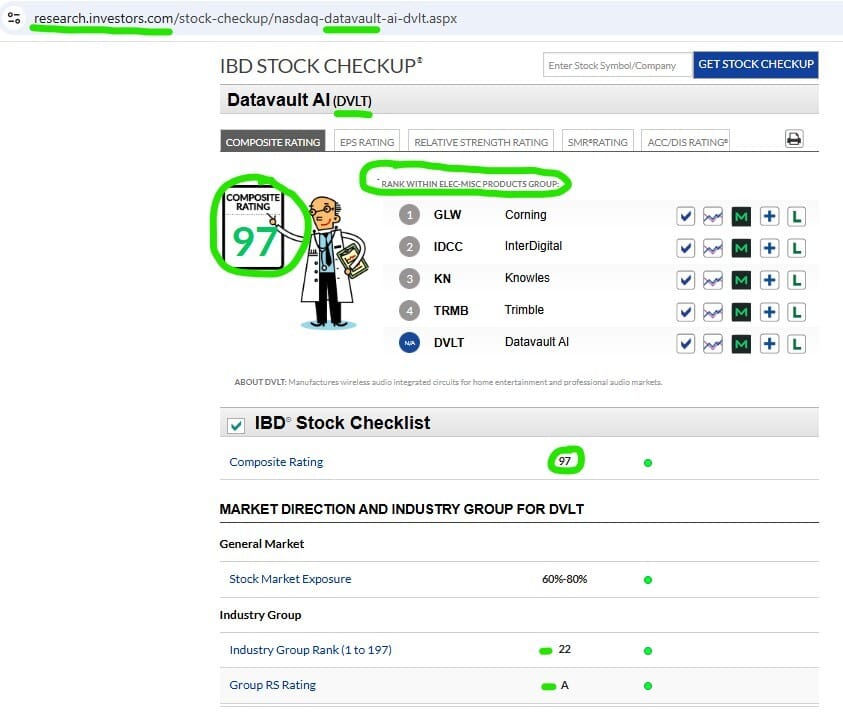Click the green M icon for GLW
This screenshot has height=714, width=843.
[741, 216]
